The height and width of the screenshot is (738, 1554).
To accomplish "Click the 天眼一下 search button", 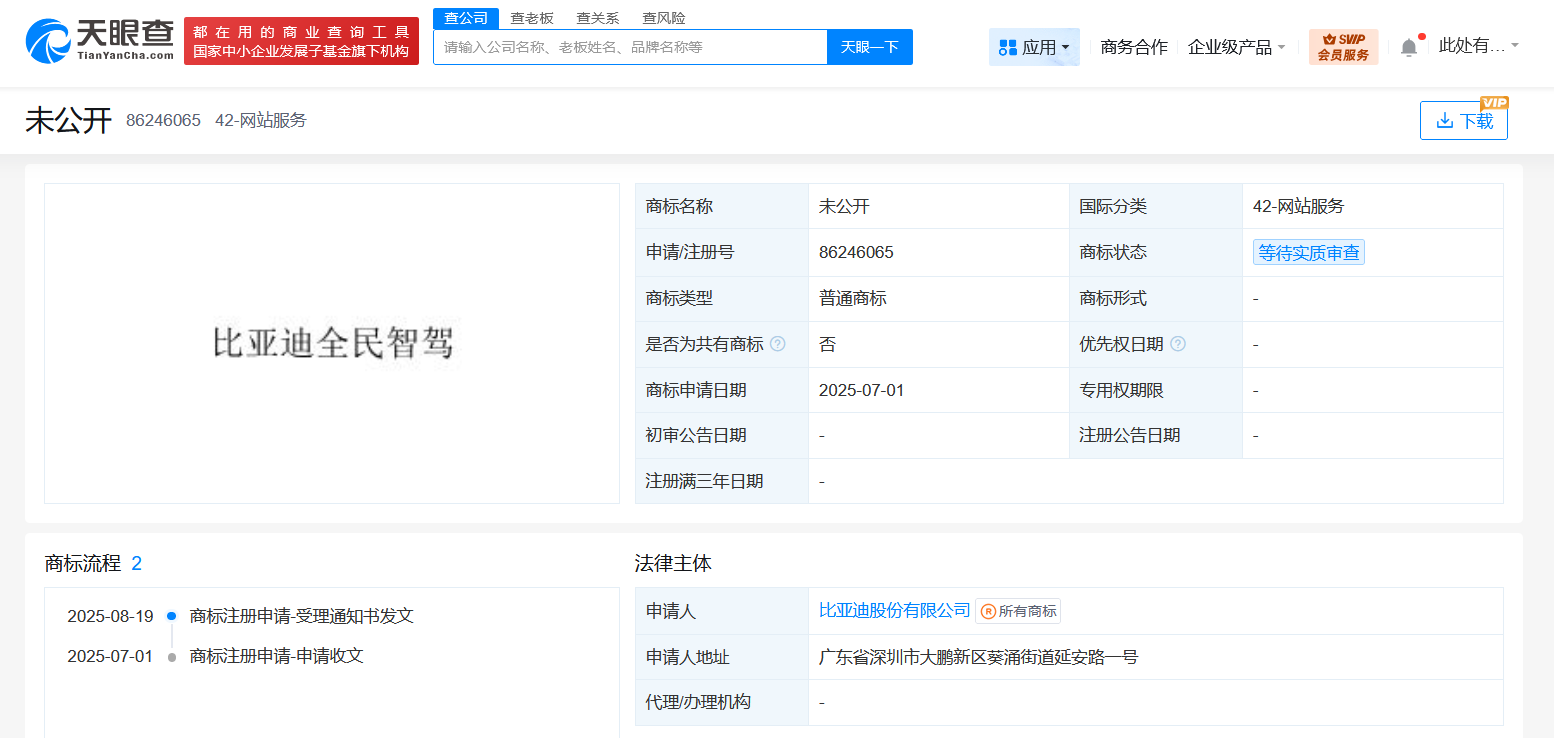I will 869,47.
